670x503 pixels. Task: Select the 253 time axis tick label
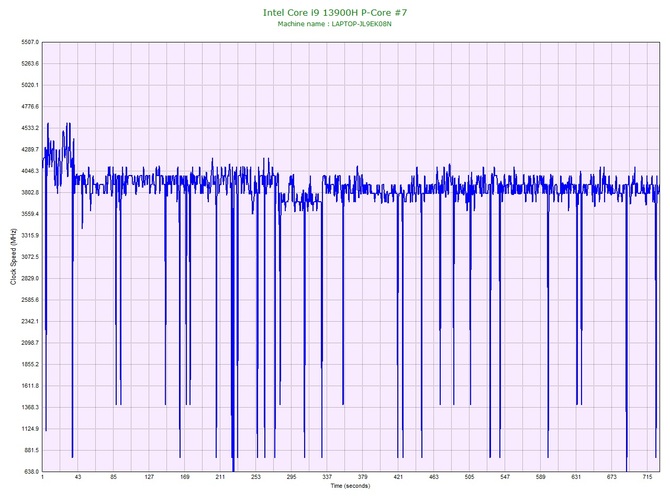[256, 477]
